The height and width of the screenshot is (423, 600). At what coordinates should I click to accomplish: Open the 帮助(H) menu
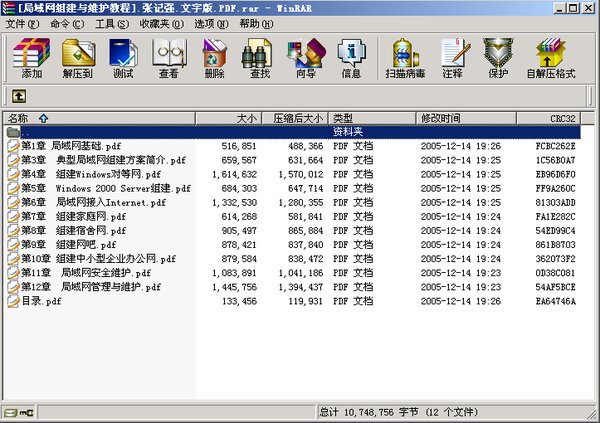tap(256, 24)
